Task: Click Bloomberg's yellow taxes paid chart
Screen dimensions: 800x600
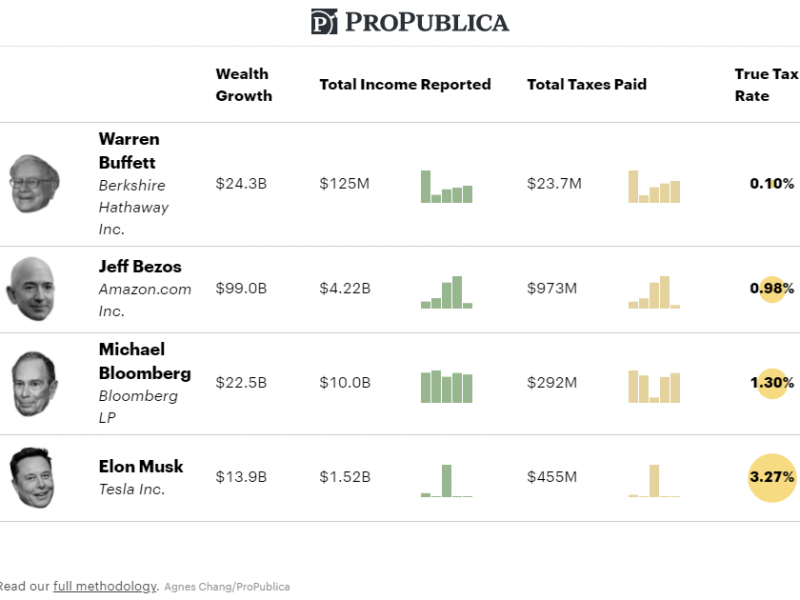Action: pyautogui.click(x=654, y=387)
